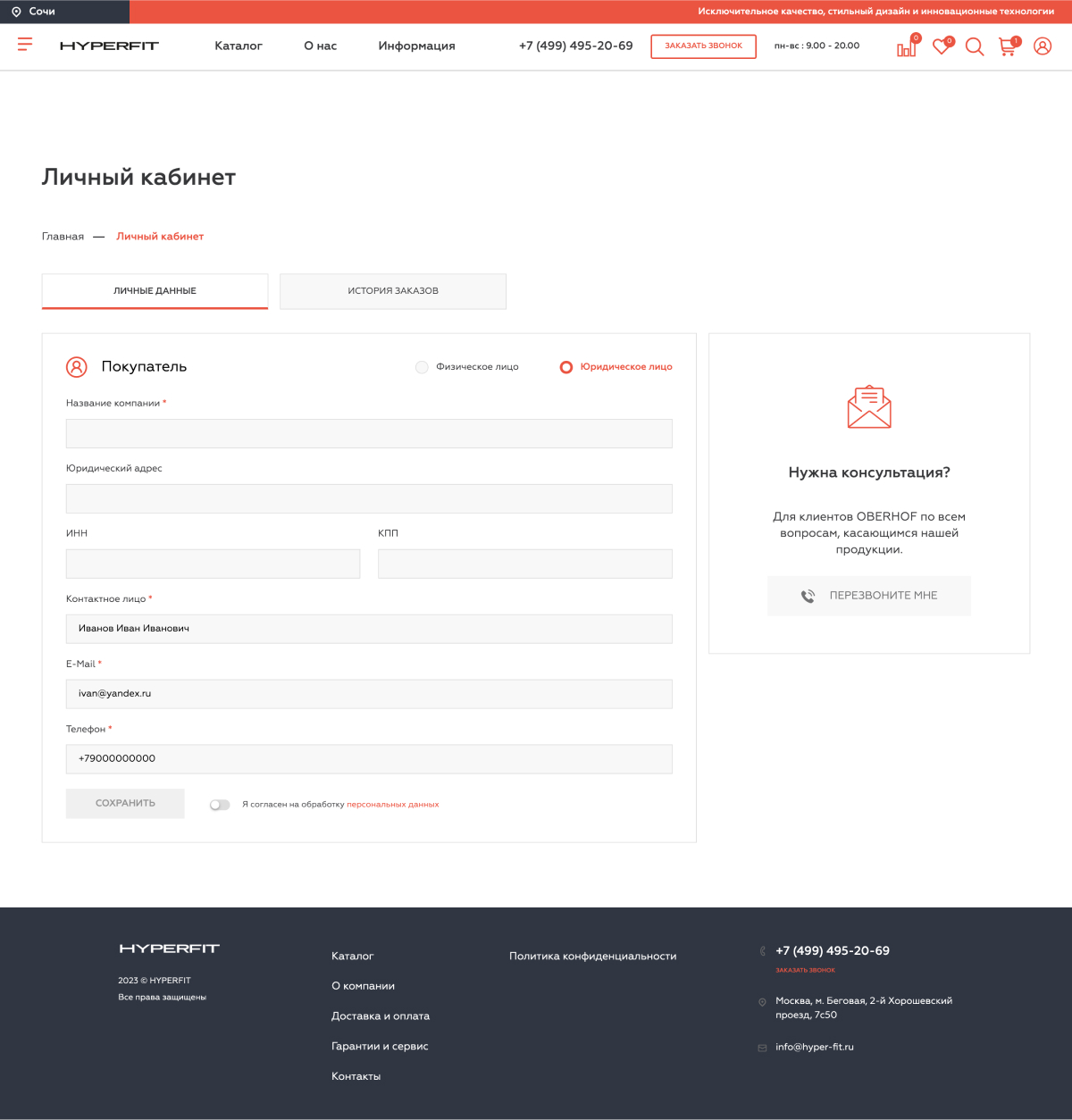Image resolution: width=1072 pixels, height=1120 pixels.
Task: Select the Юридическое лицо radio button
Action: (565, 367)
